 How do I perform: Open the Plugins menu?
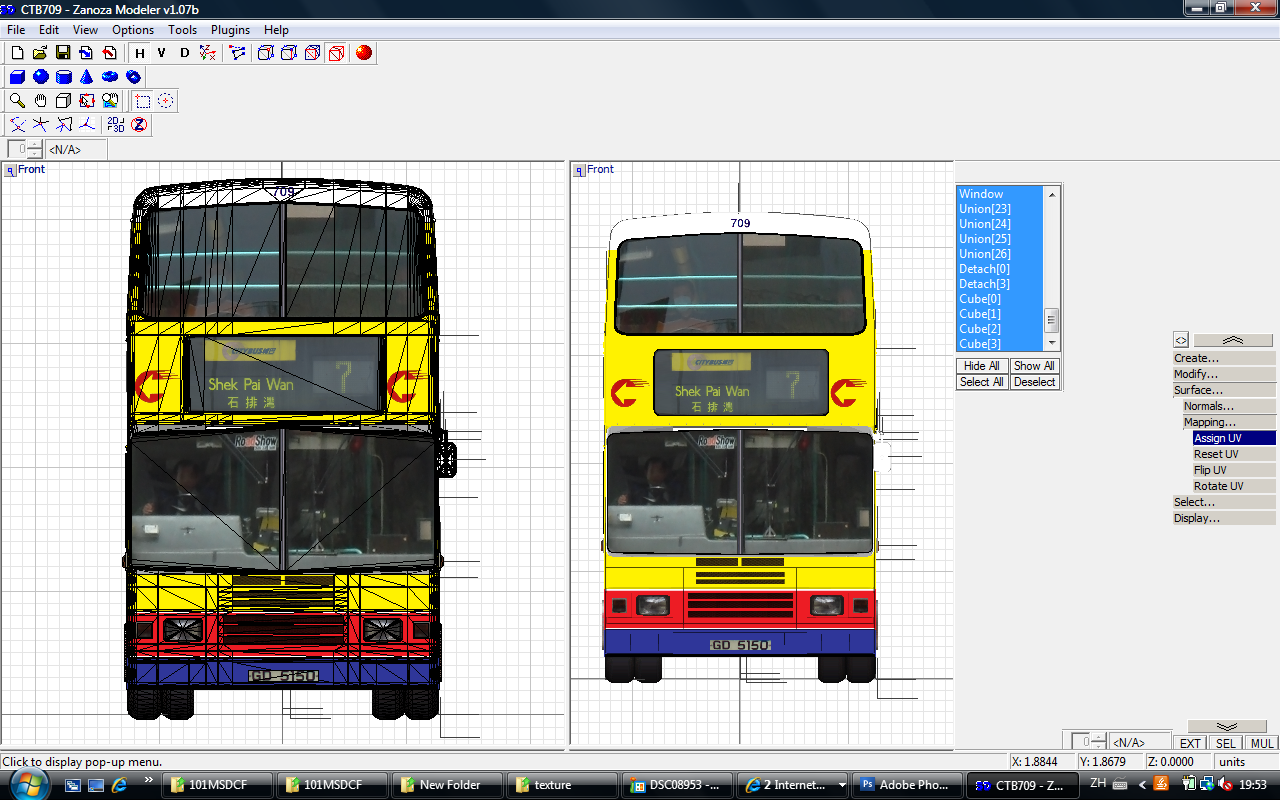pyautogui.click(x=230, y=30)
